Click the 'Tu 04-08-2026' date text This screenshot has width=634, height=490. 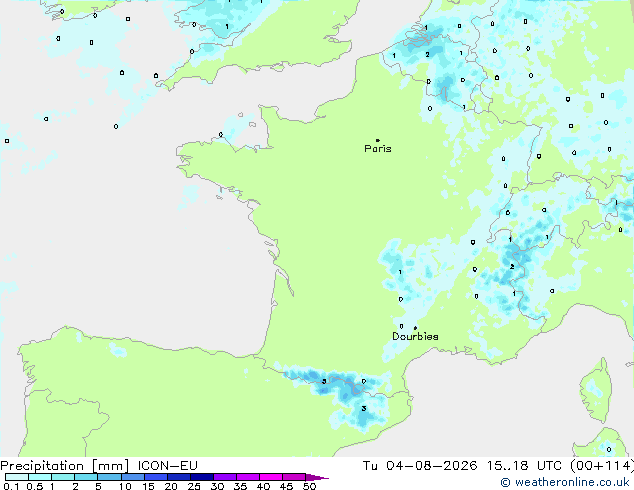420,466
